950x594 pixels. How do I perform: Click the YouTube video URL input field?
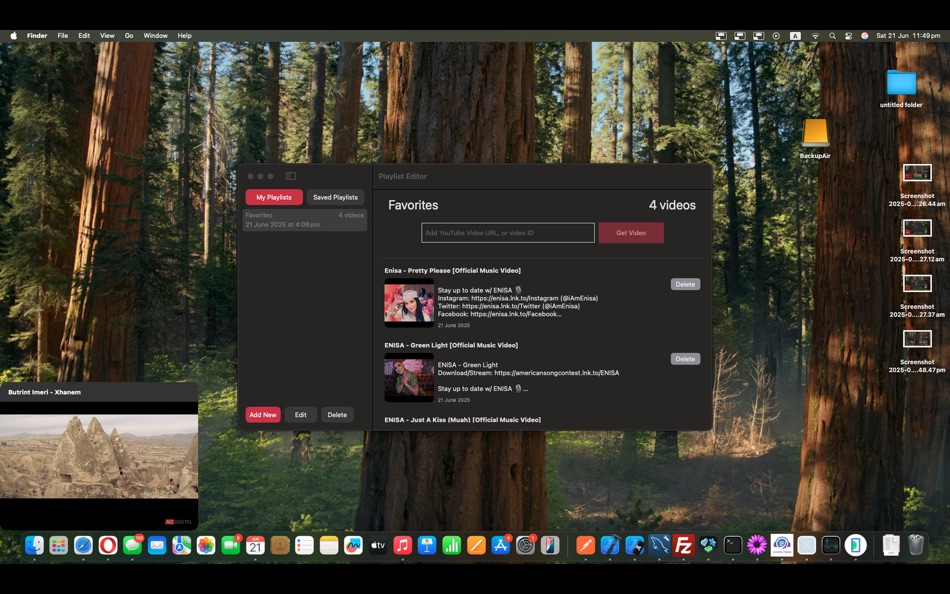coord(508,232)
